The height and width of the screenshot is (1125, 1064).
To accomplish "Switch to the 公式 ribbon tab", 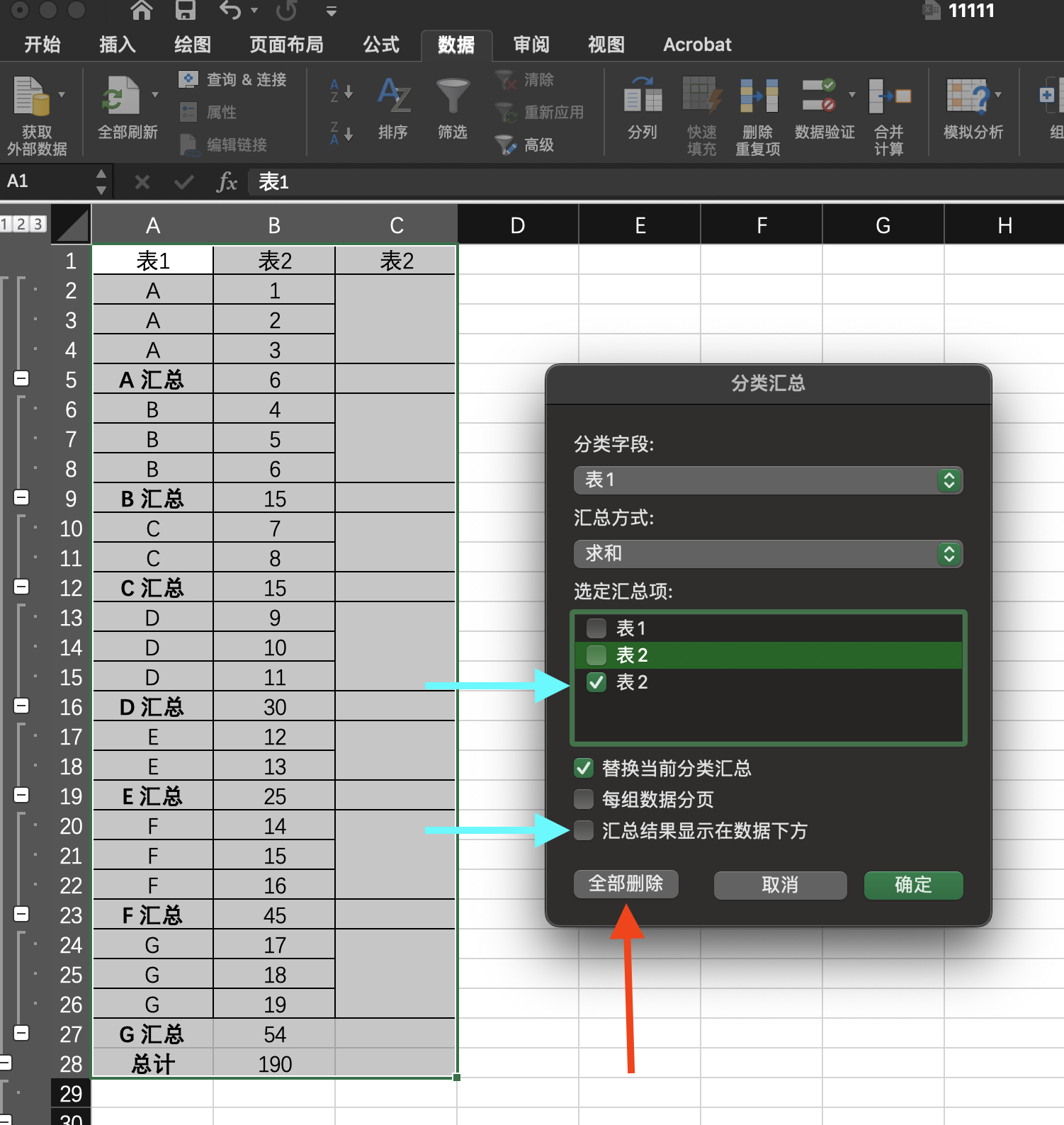I will pos(381,45).
